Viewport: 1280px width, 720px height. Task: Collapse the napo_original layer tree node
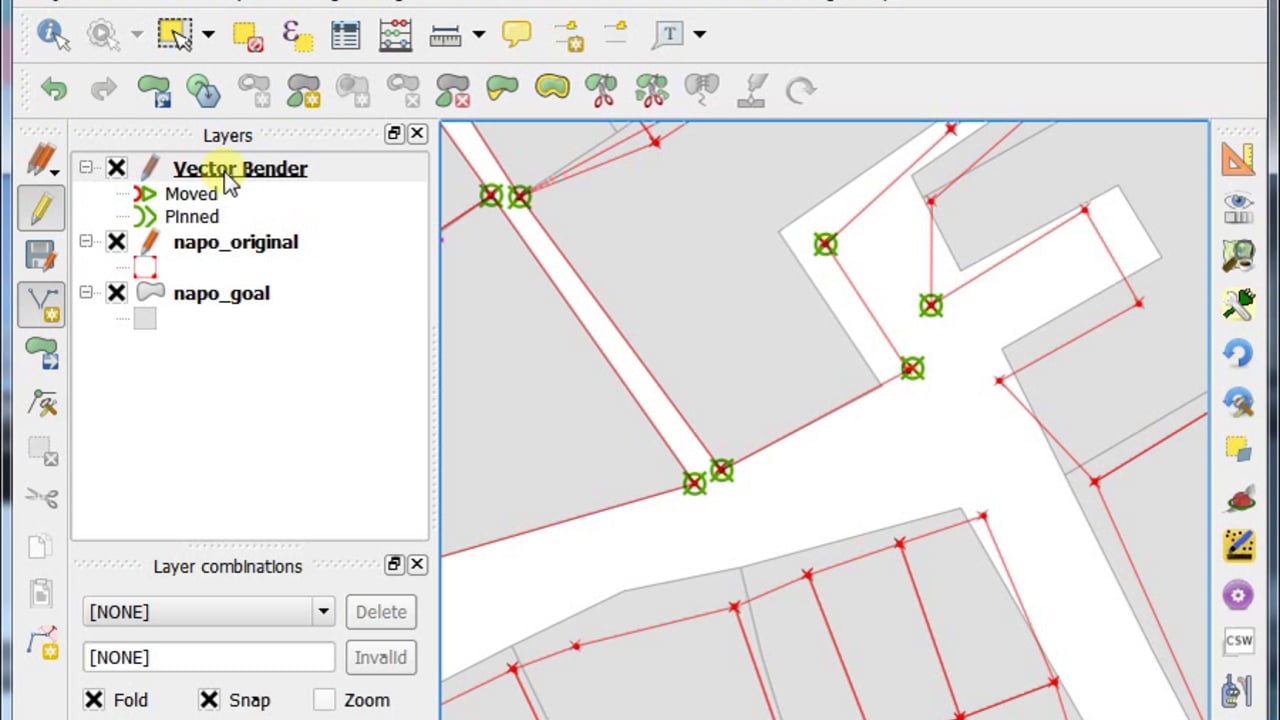tap(86, 242)
